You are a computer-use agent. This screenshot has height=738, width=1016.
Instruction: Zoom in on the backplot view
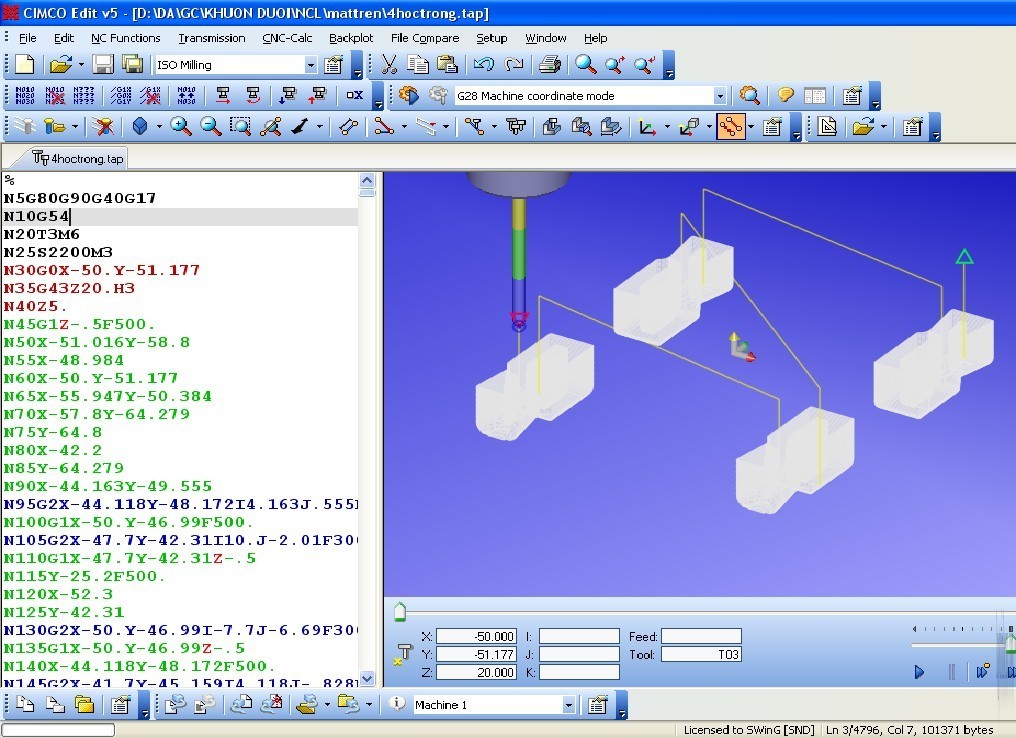(x=181, y=127)
